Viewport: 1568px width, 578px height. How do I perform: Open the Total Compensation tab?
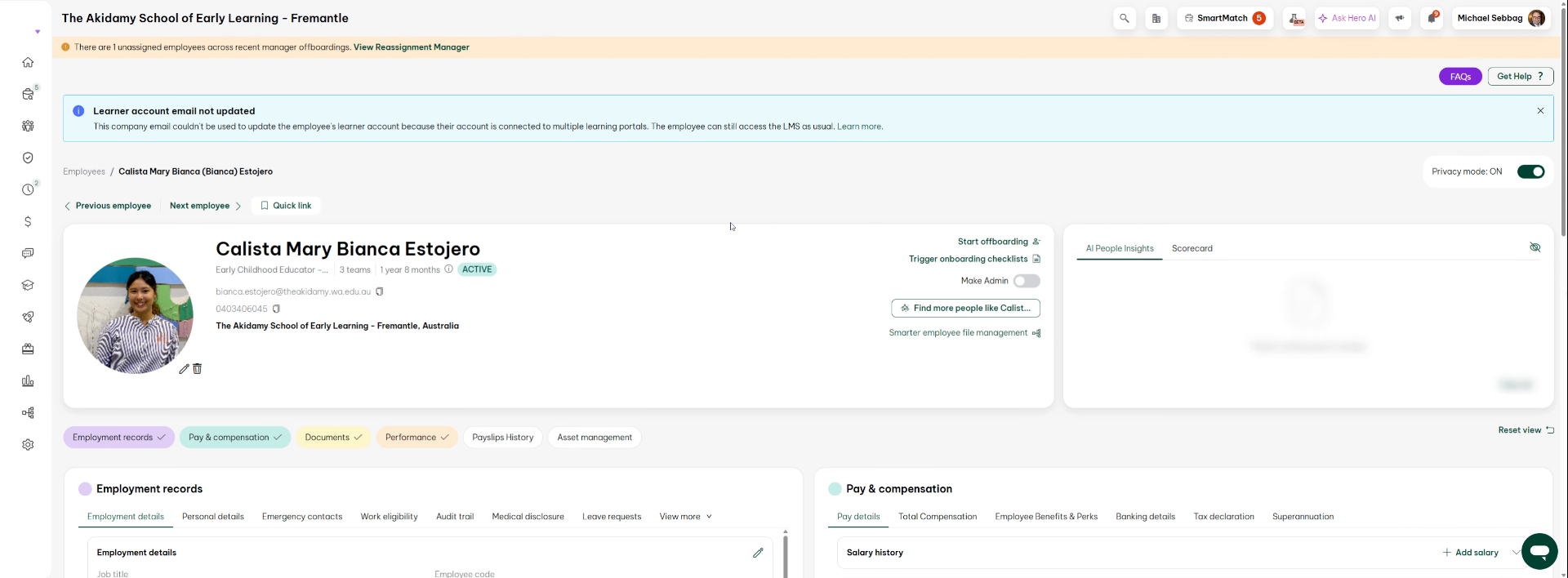click(x=938, y=517)
